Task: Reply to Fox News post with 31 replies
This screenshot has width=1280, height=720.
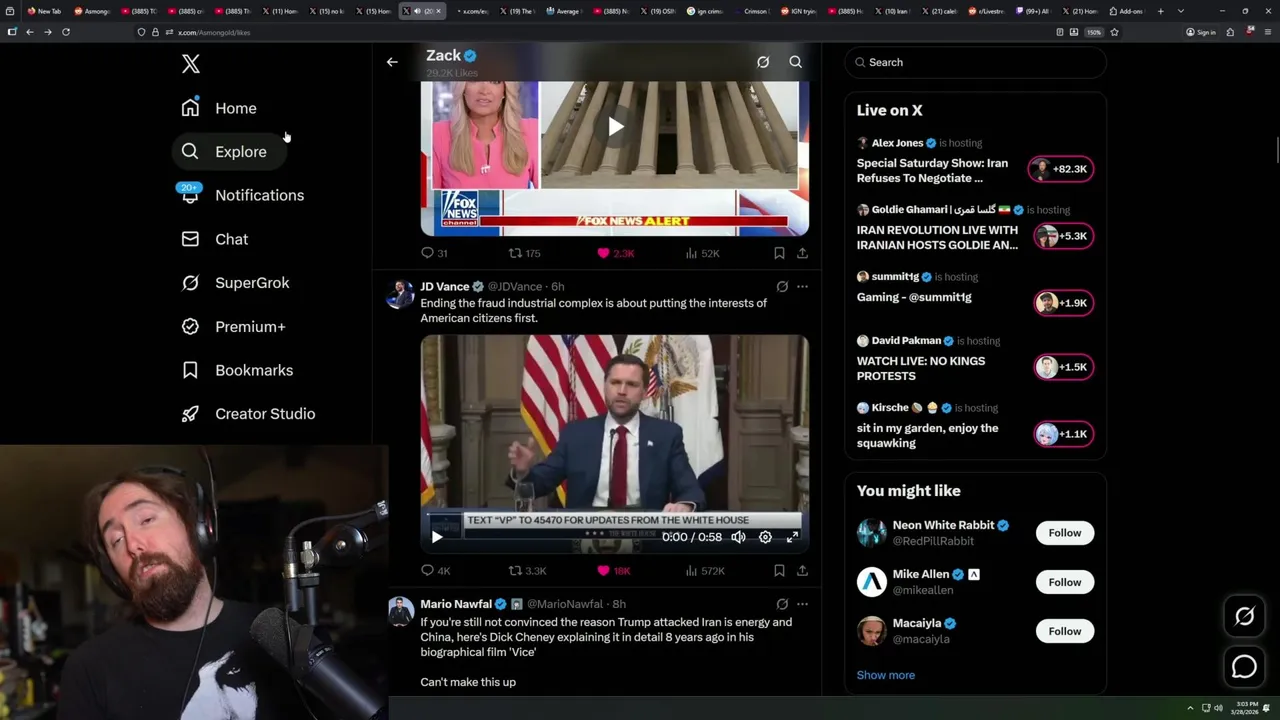Action: pyautogui.click(x=434, y=253)
